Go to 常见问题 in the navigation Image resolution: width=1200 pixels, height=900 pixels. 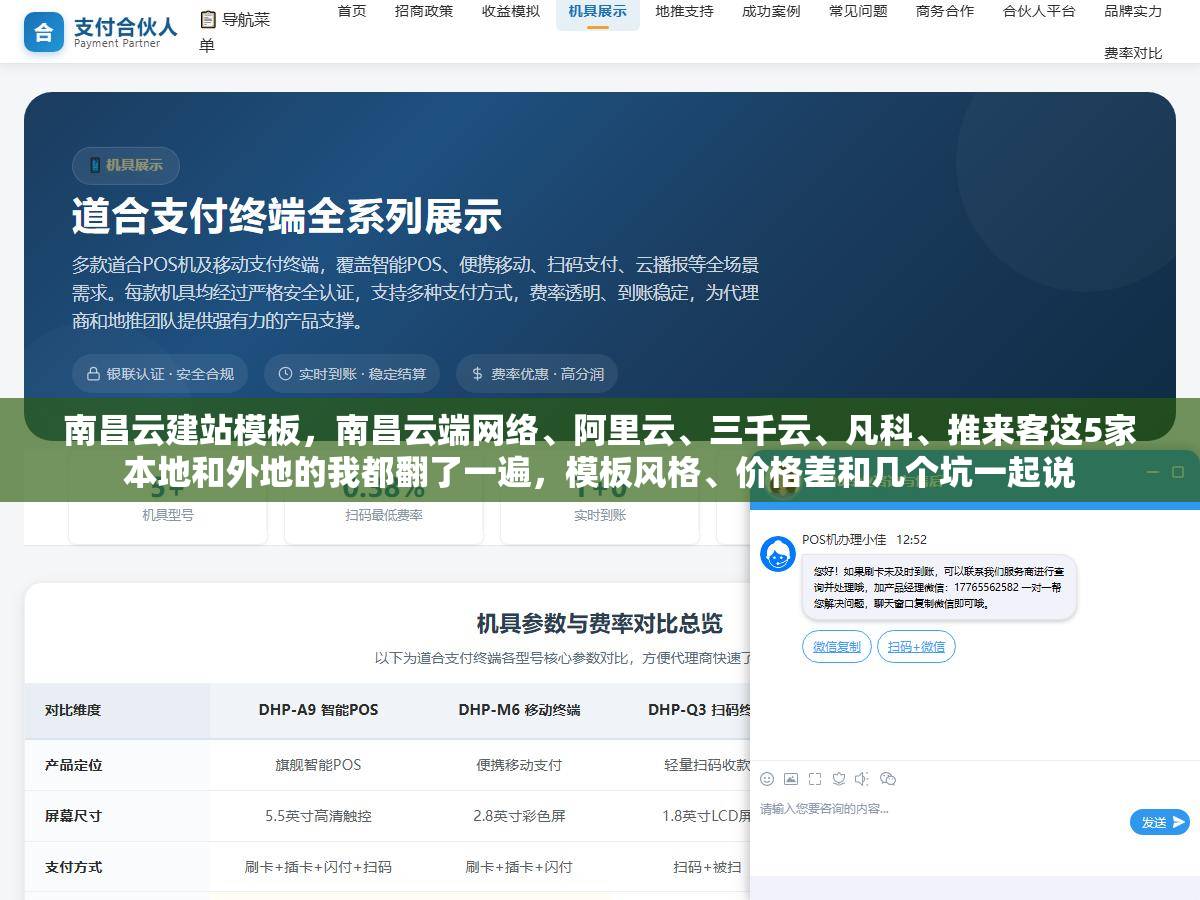[858, 11]
